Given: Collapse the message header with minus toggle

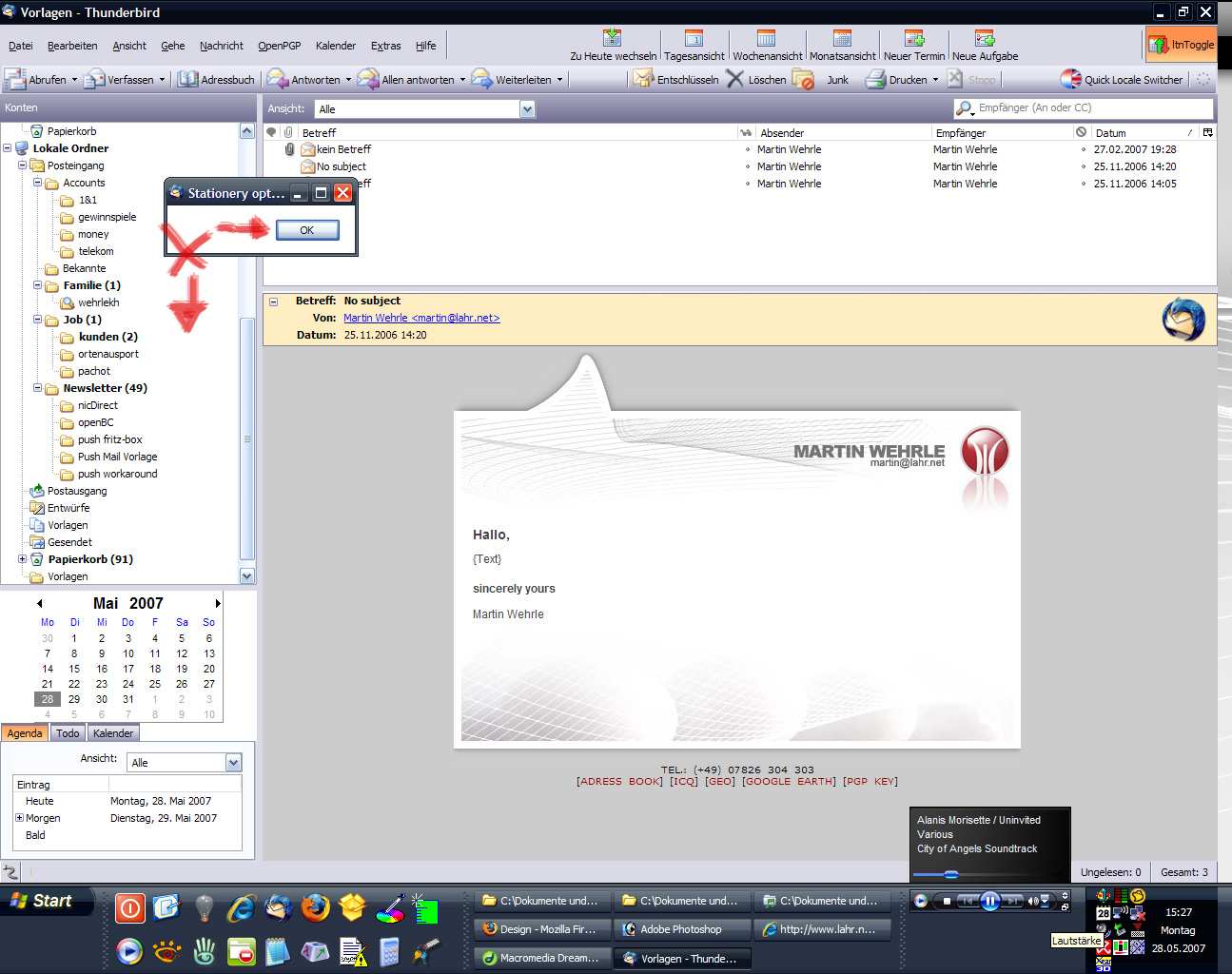Looking at the screenshot, I should (274, 302).
